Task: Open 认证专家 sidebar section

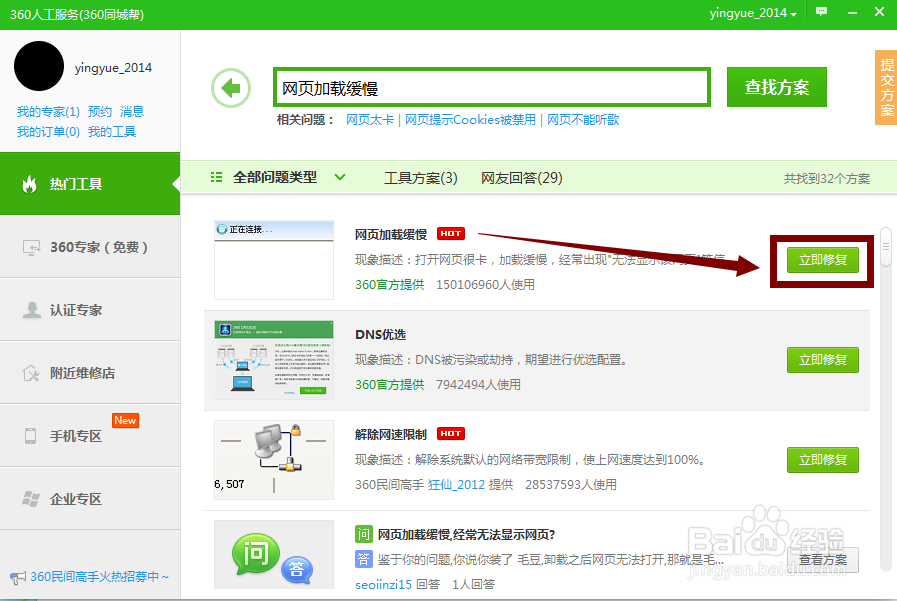Action: point(90,310)
